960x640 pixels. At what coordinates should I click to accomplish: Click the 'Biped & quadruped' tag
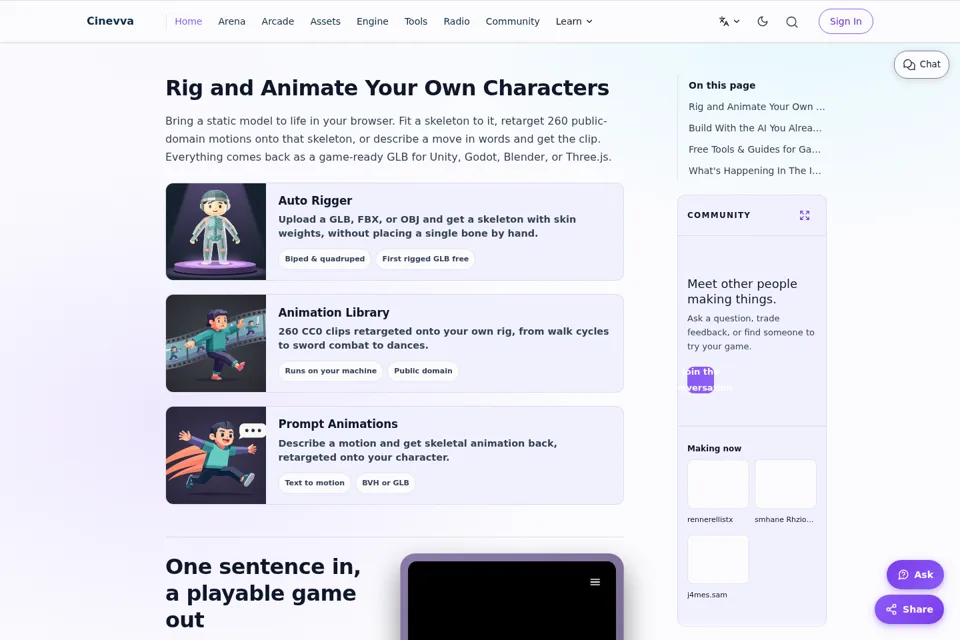click(324, 259)
